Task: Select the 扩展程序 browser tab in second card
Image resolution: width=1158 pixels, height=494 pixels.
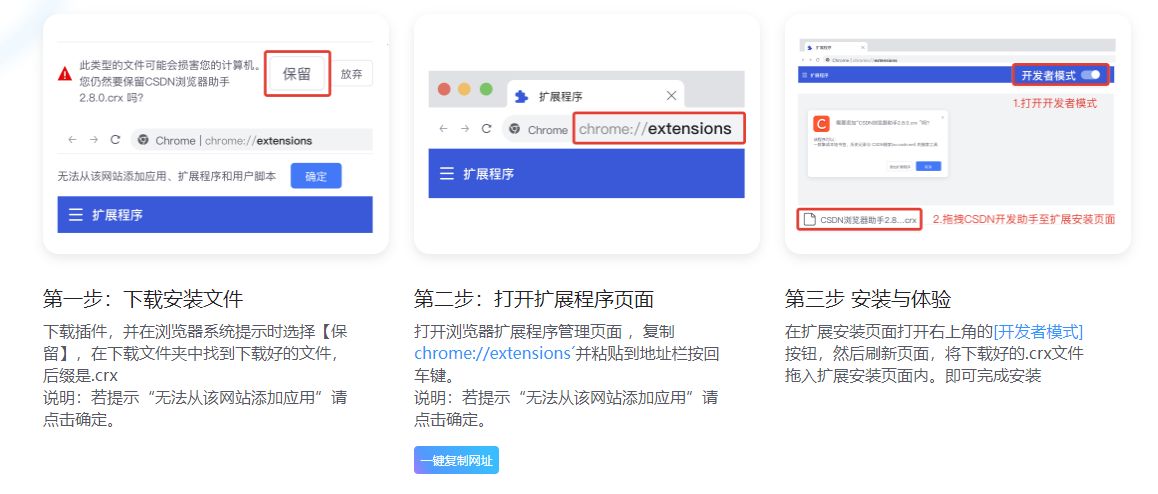Action: pos(595,95)
